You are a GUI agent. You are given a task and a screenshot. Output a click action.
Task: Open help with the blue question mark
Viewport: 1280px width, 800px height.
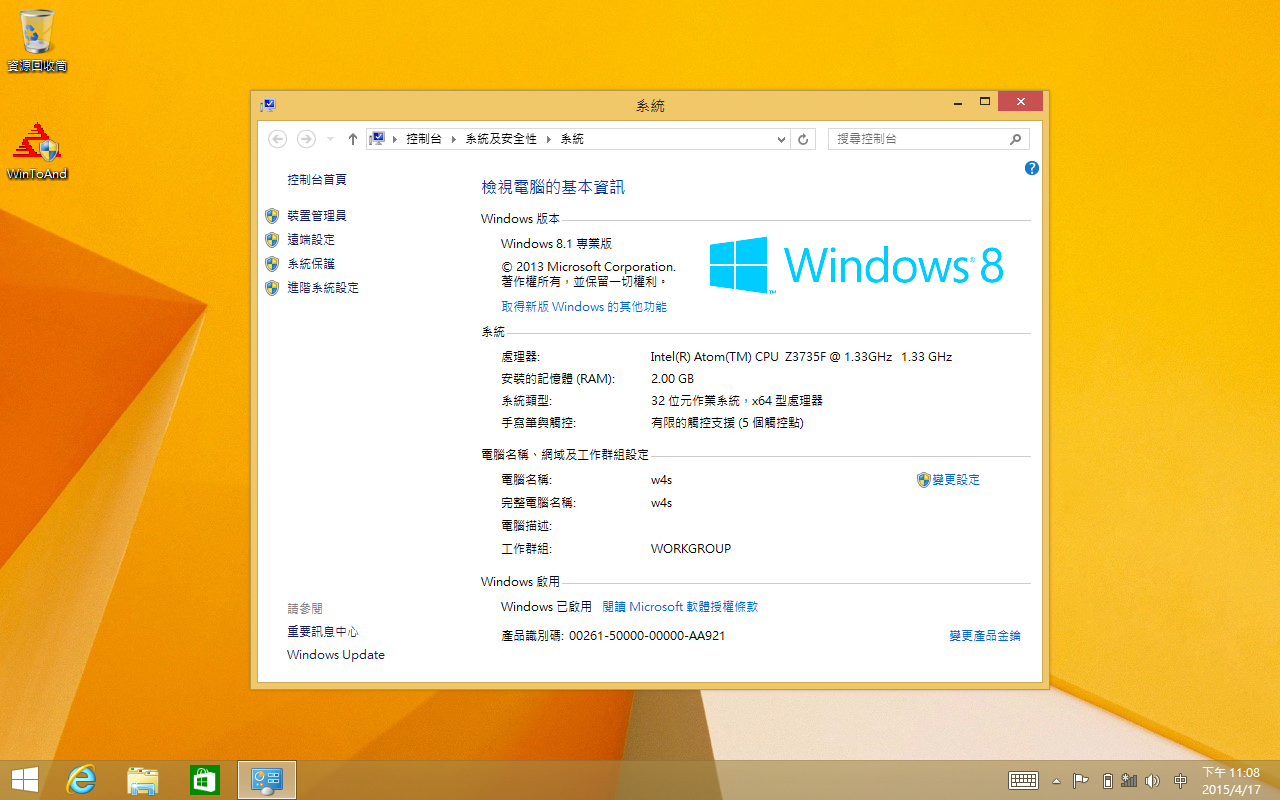[1032, 168]
